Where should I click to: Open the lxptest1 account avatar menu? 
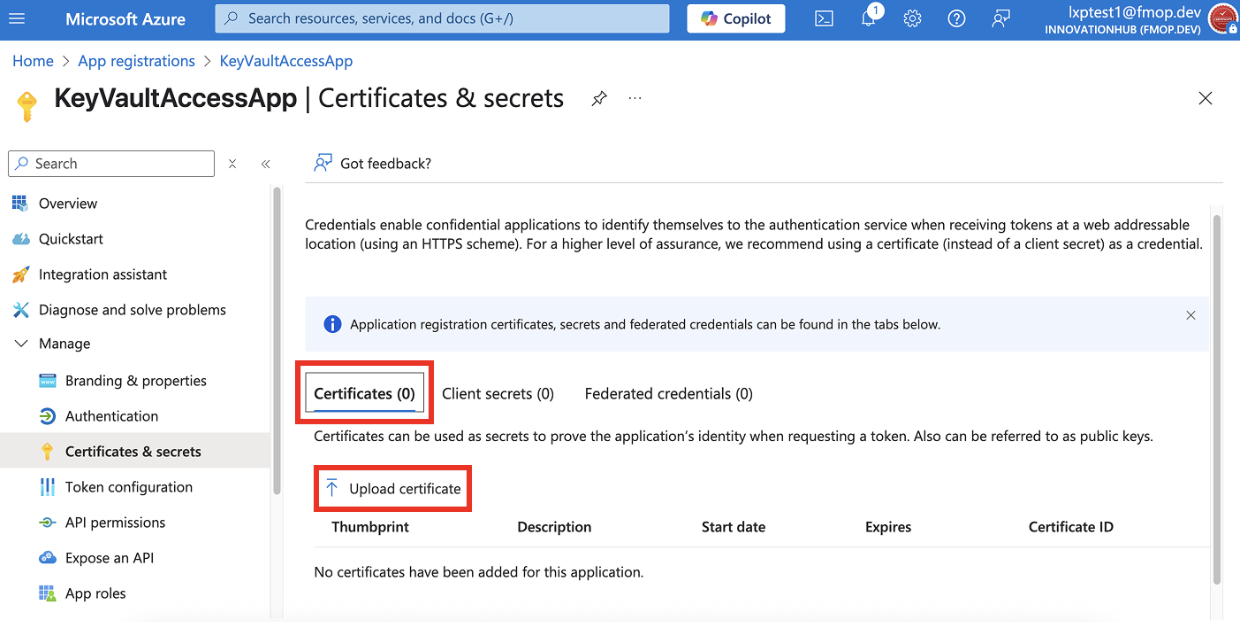click(x=1223, y=18)
